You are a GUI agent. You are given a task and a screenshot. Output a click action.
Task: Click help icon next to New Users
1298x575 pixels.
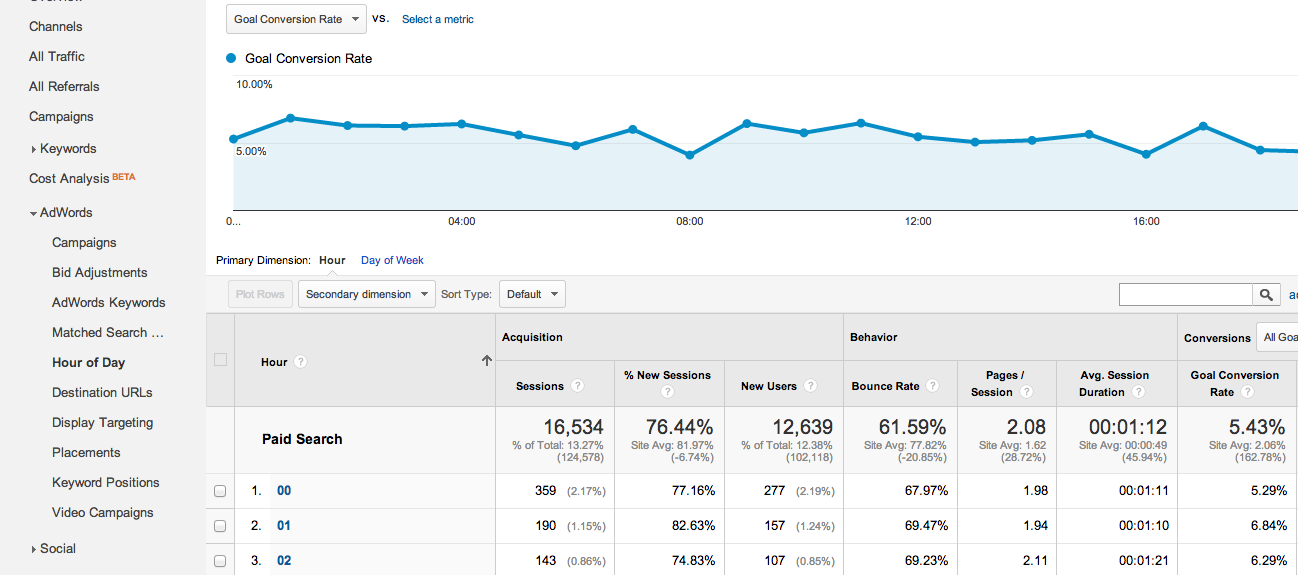810,386
